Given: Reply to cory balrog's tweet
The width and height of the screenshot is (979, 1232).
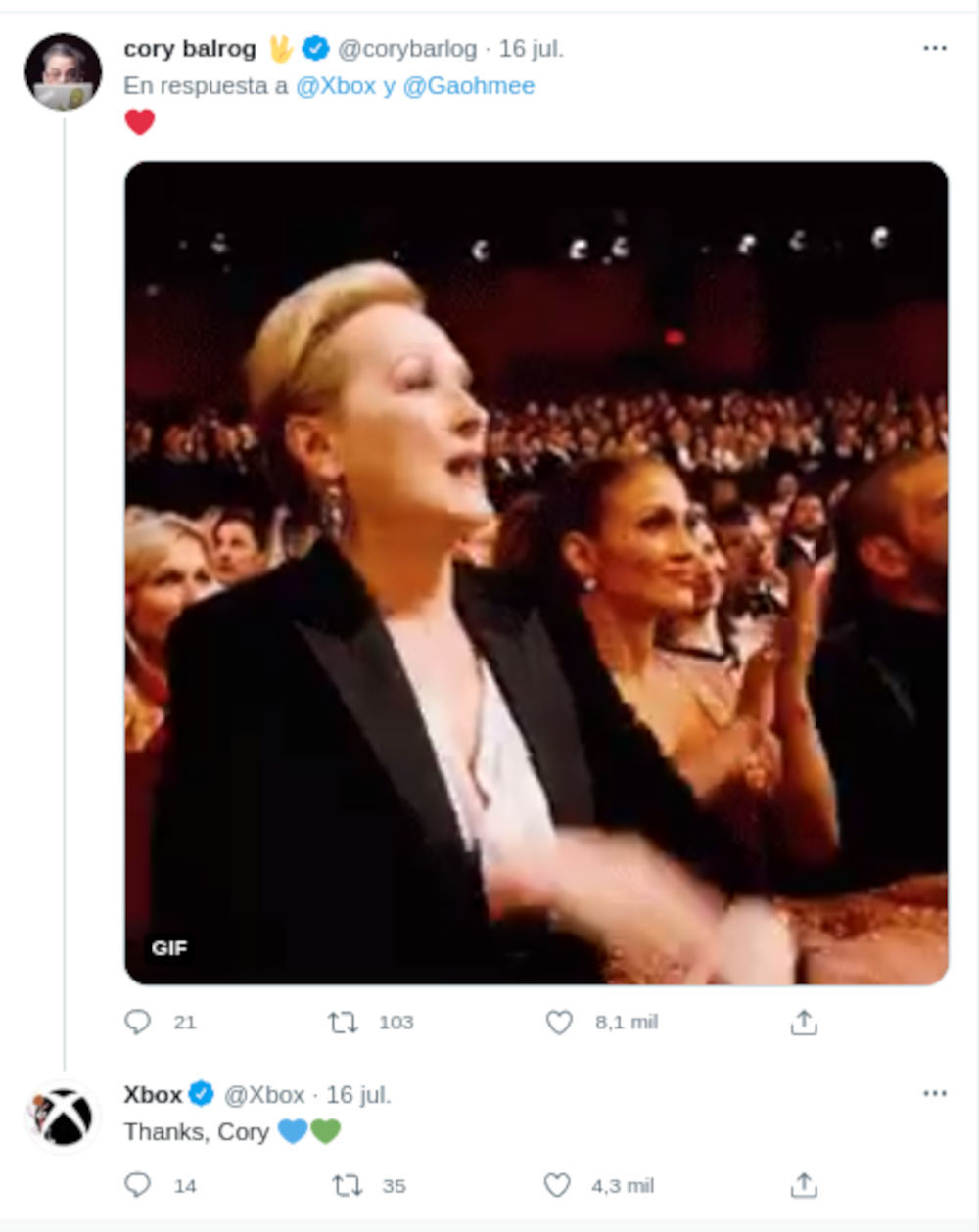Looking at the screenshot, I should pyautogui.click(x=138, y=1023).
